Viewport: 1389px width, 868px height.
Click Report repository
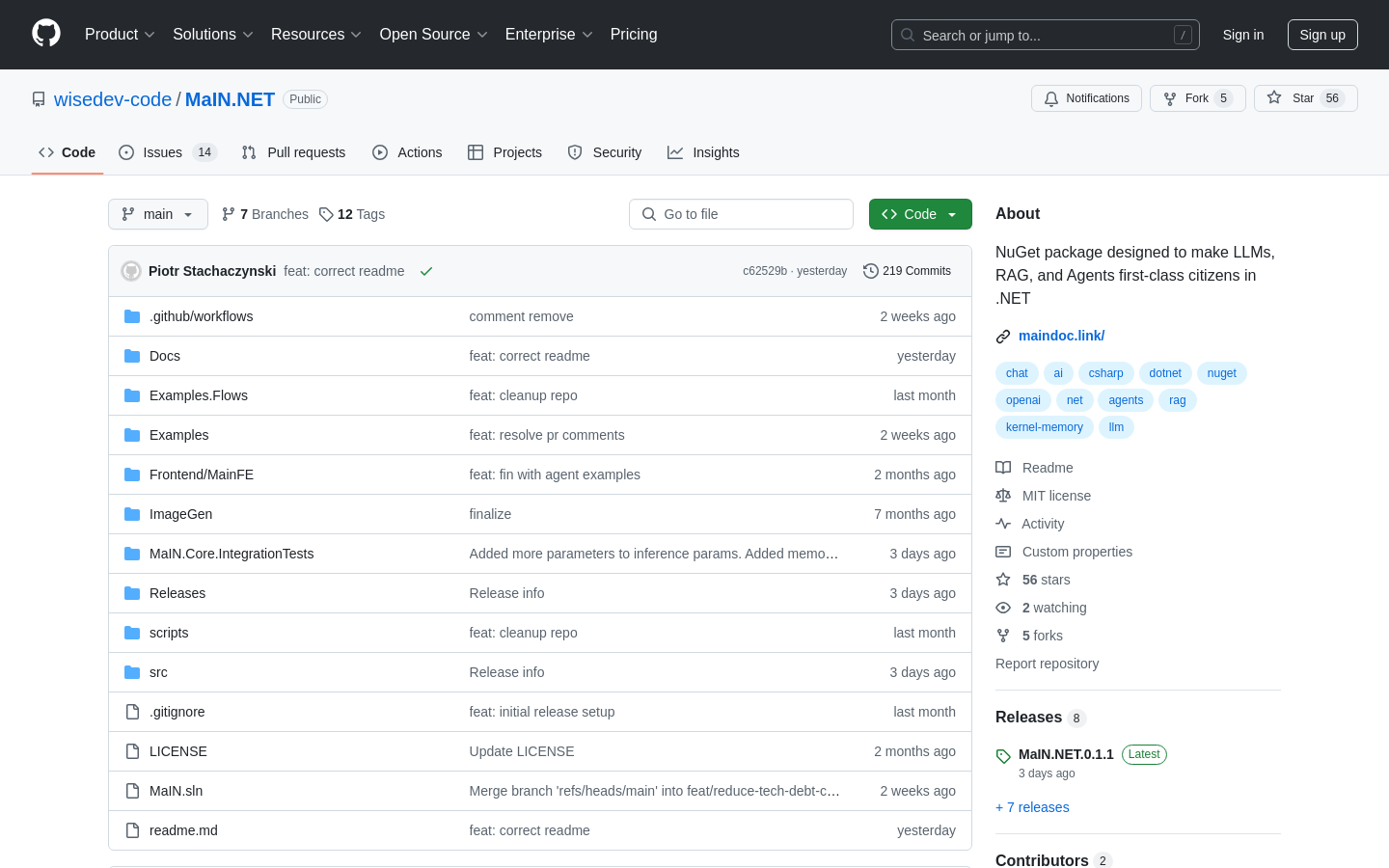click(x=1047, y=664)
